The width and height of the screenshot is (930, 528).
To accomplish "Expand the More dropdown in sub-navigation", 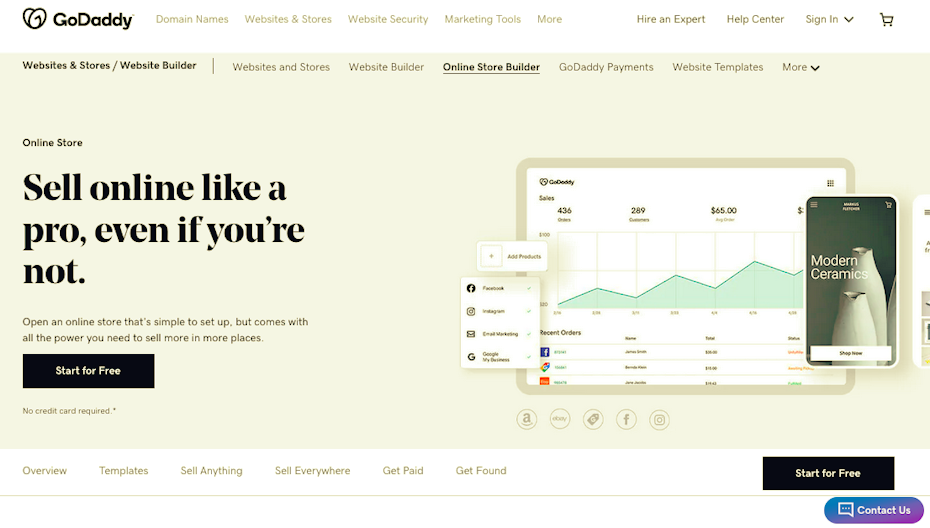I will click(800, 67).
